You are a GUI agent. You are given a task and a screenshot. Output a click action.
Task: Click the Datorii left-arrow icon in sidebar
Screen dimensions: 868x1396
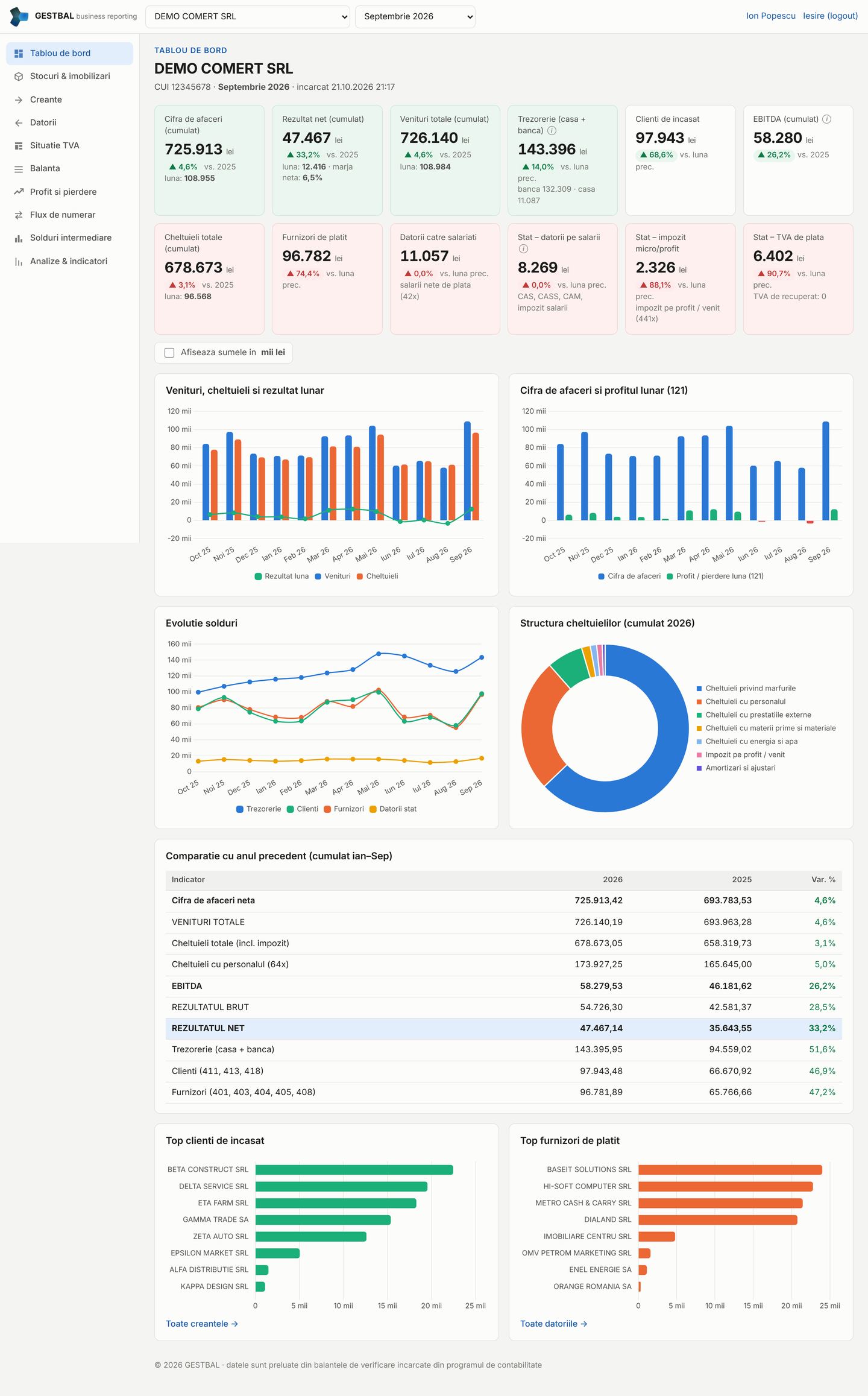coord(19,123)
